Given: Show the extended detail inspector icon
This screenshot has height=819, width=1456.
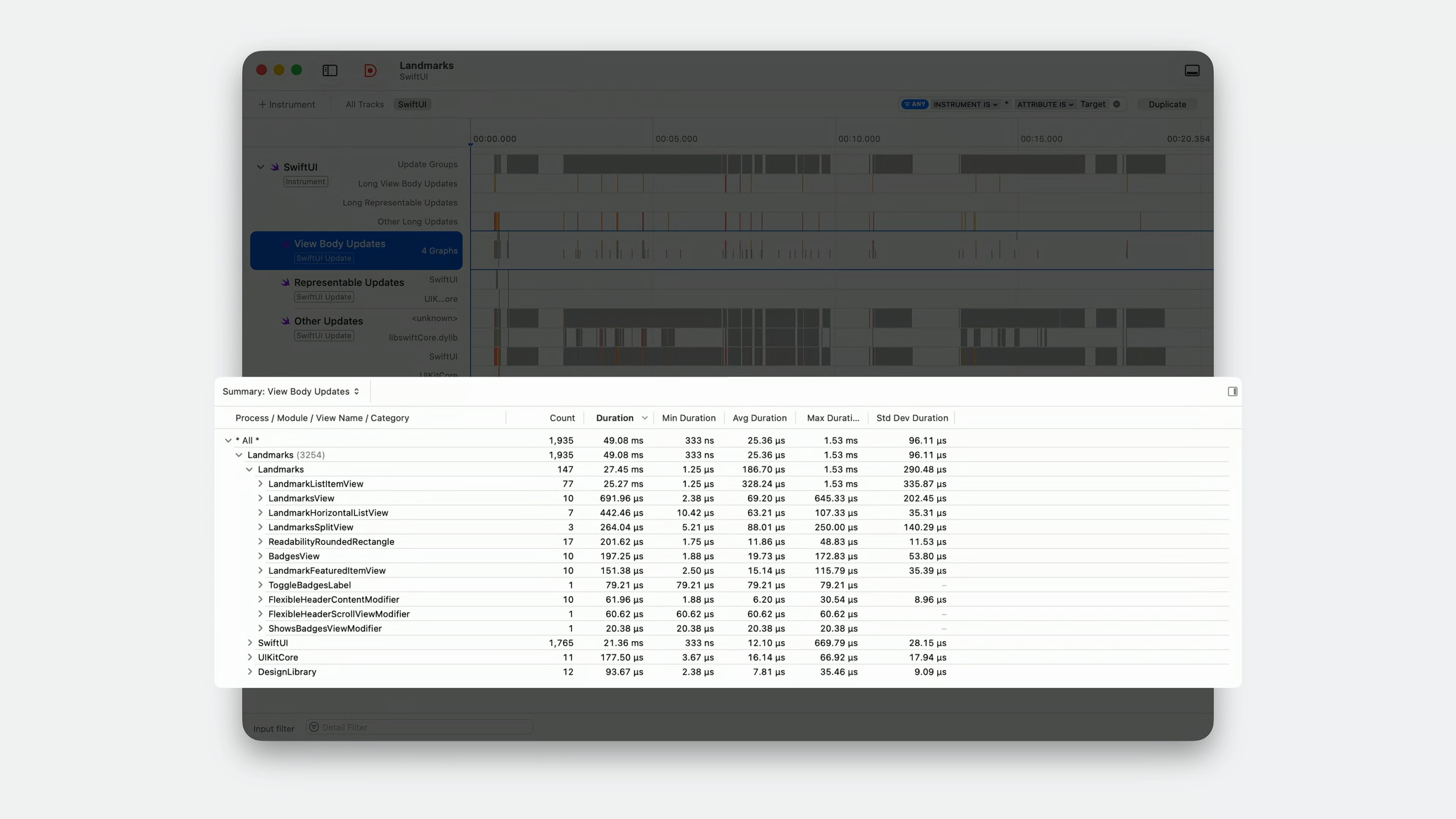Looking at the screenshot, I should pos(1232,391).
